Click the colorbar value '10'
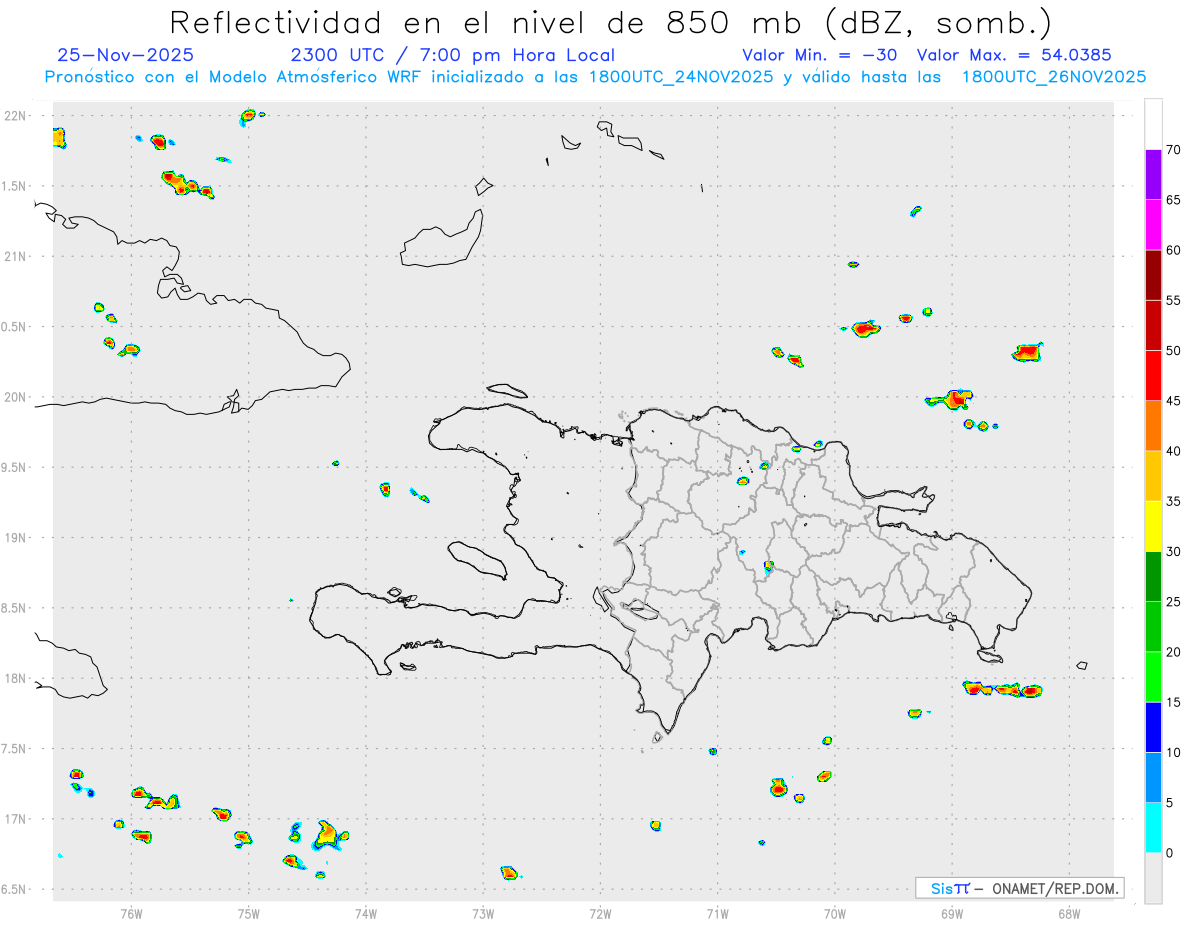 click(x=1173, y=752)
